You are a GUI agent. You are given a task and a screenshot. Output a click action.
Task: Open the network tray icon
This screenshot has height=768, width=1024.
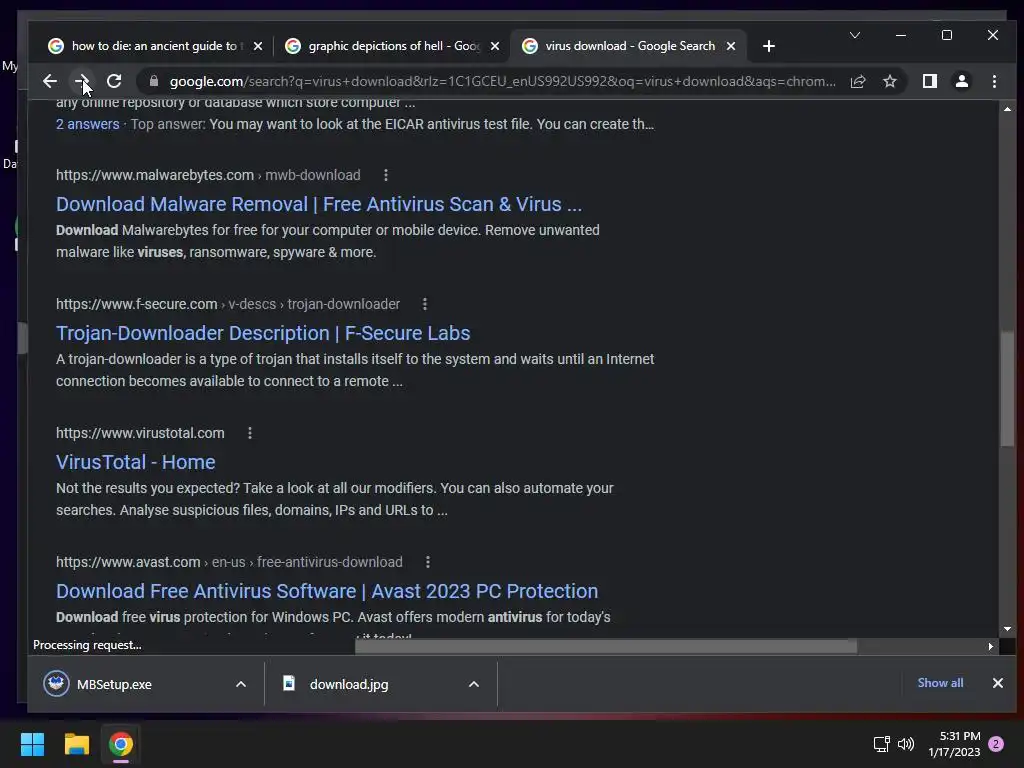[882, 744]
